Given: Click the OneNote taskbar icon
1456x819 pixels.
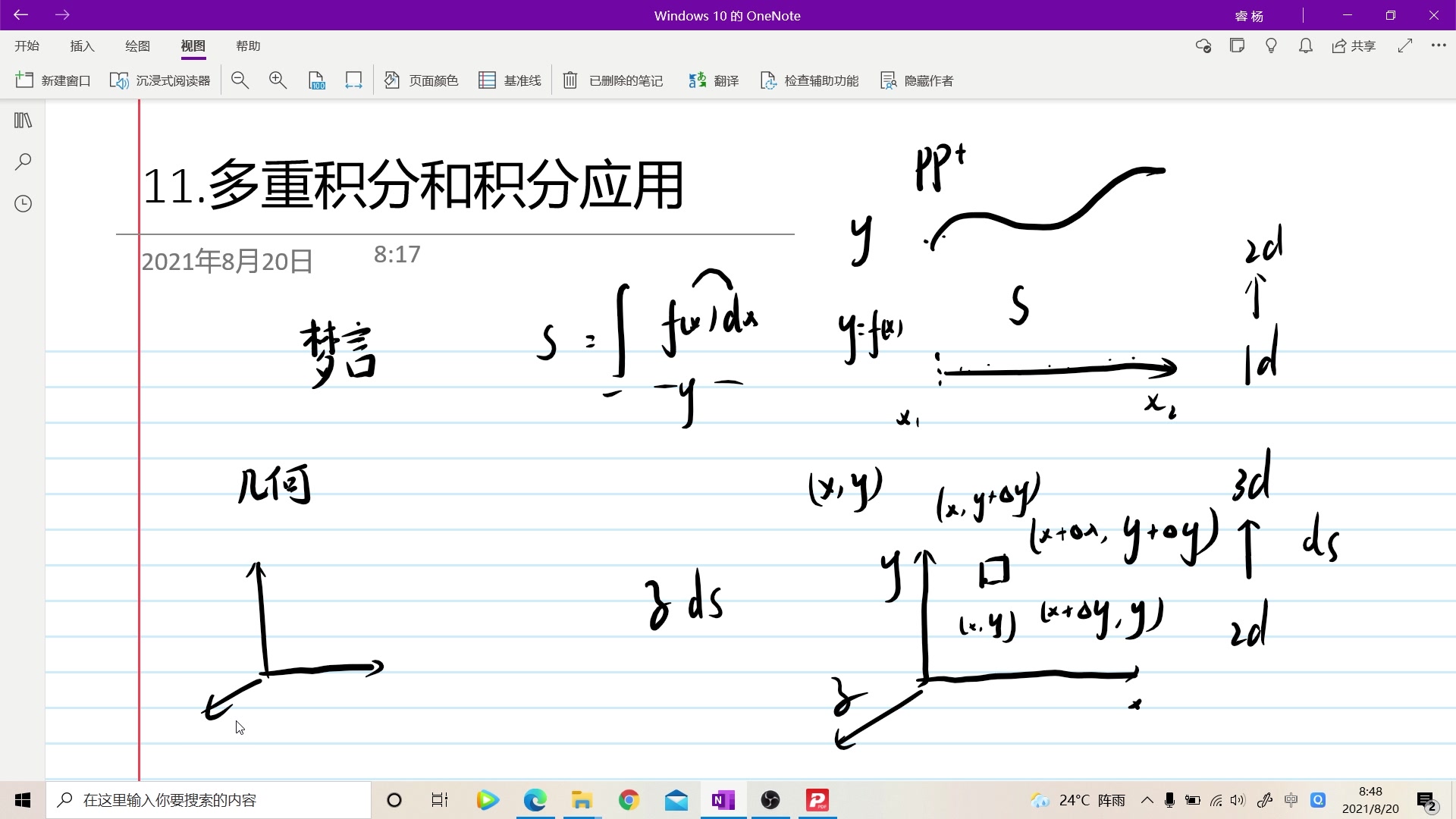Looking at the screenshot, I should [x=723, y=800].
